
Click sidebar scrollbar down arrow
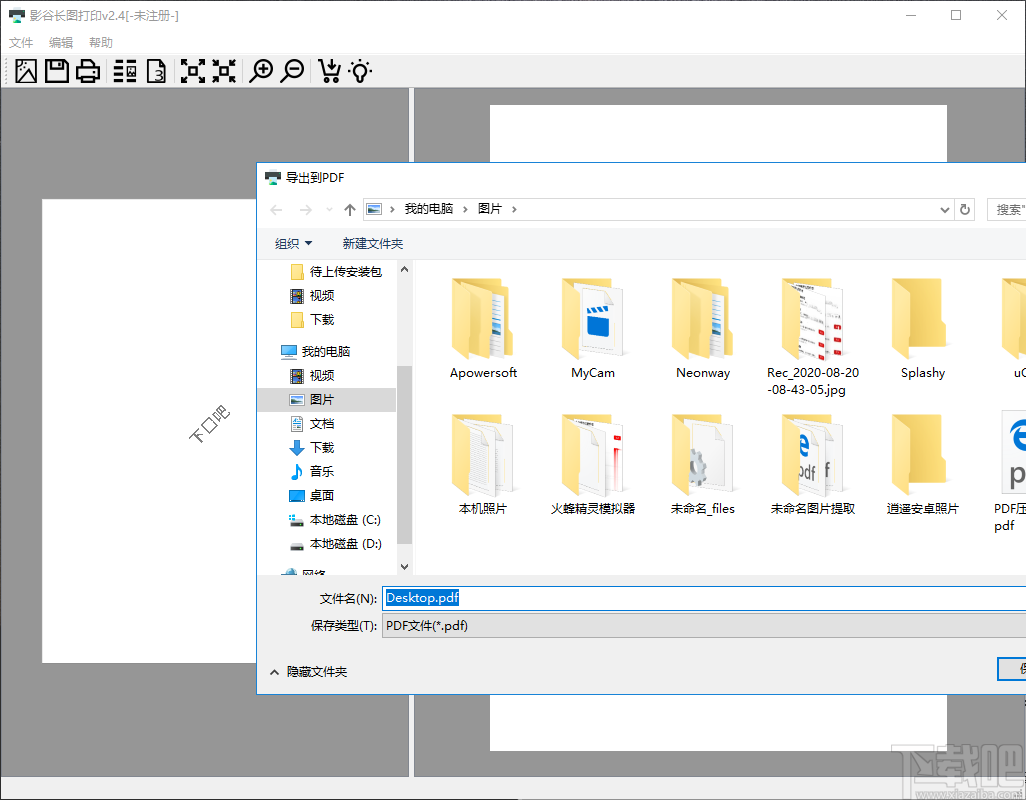pos(404,566)
